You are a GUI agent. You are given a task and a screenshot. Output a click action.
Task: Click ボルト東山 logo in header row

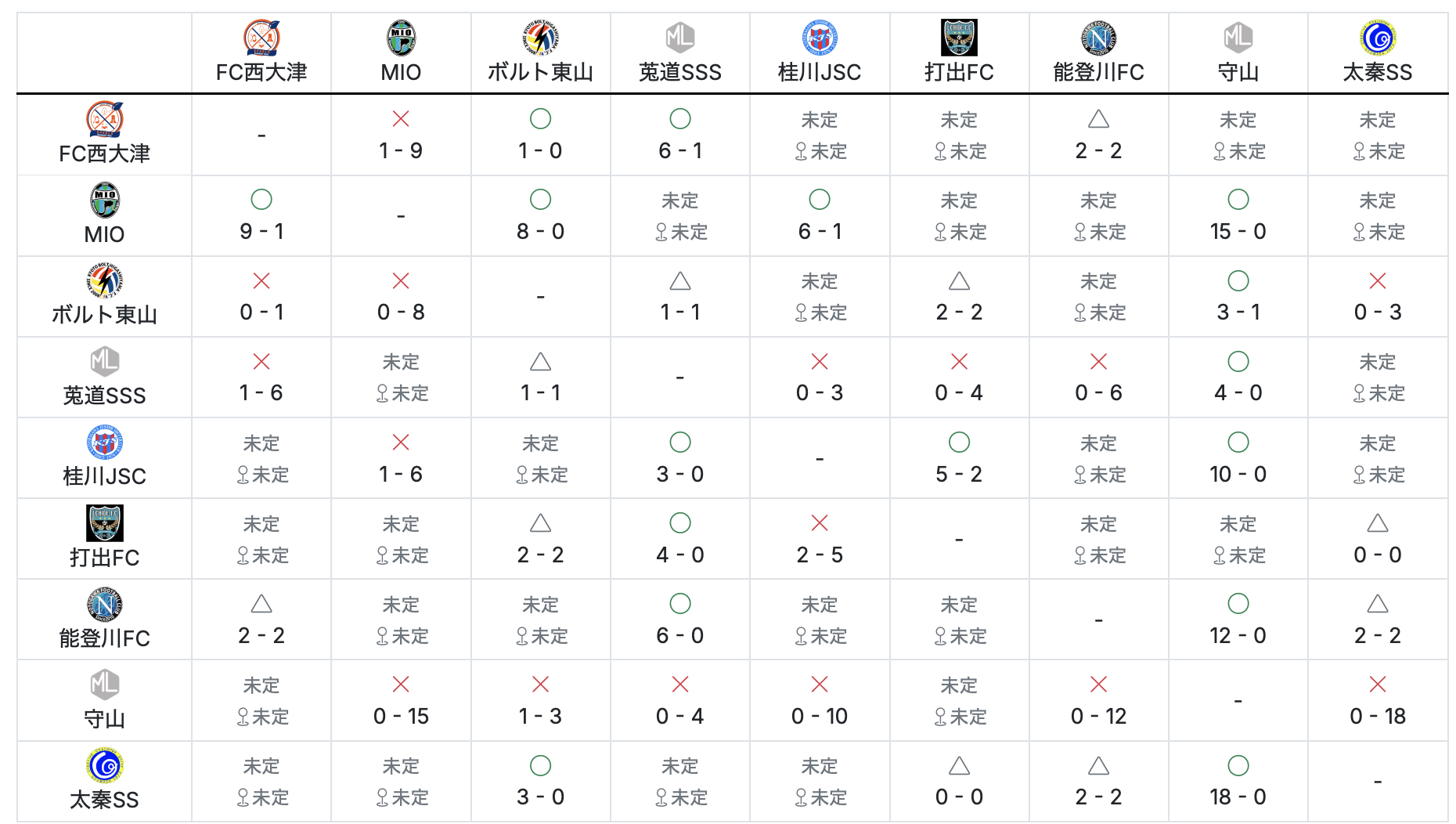tap(540, 38)
